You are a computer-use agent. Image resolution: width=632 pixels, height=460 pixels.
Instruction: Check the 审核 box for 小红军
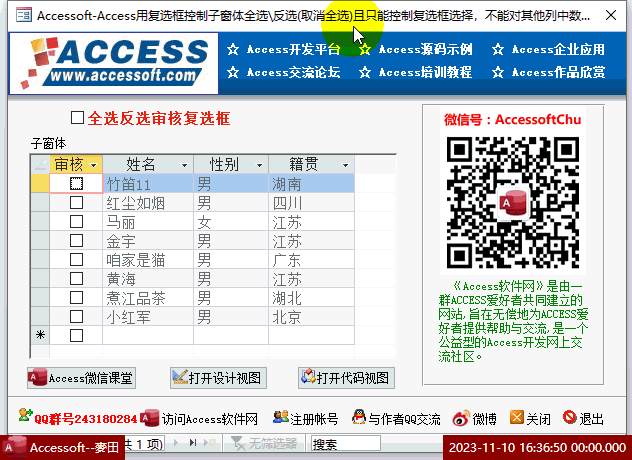click(76, 316)
